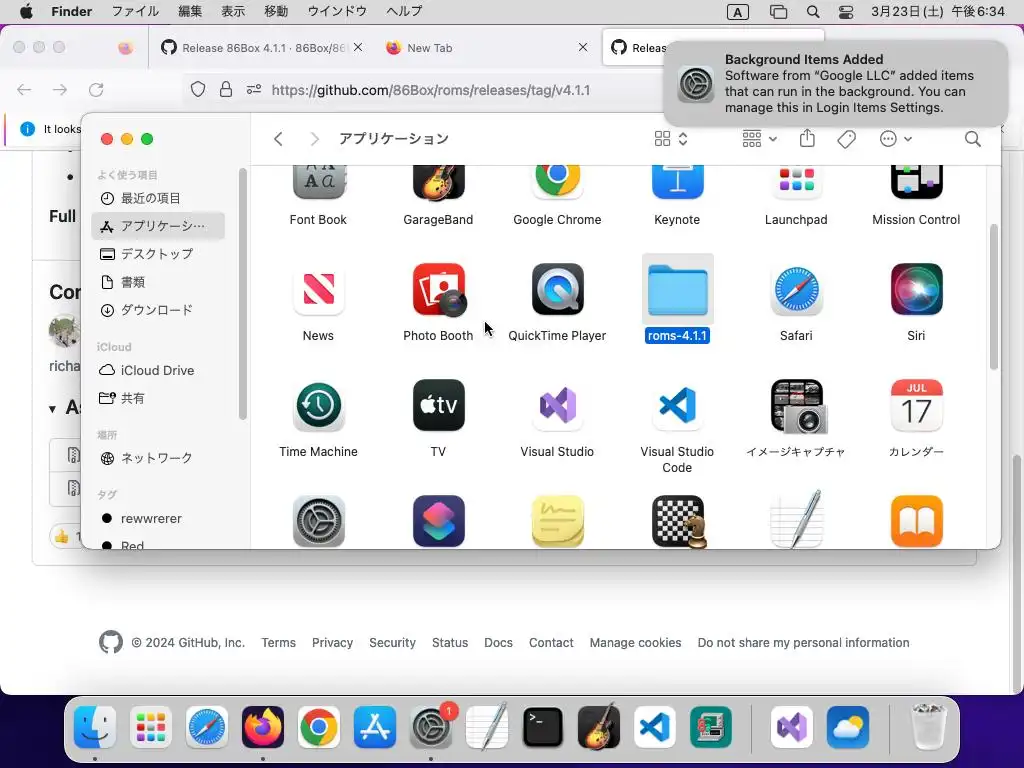Open the 表示 menu in the menu bar
Image resolution: width=1024 pixels, height=768 pixels.
(x=232, y=11)
